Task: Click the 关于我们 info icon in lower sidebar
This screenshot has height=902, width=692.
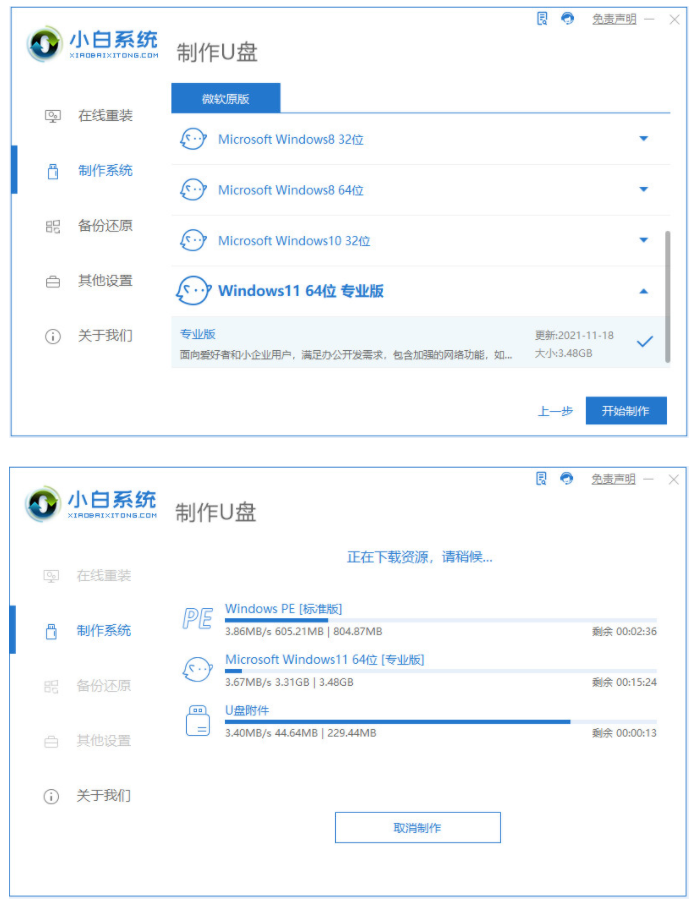Action: pyautogui.click(x=52, y=796)
